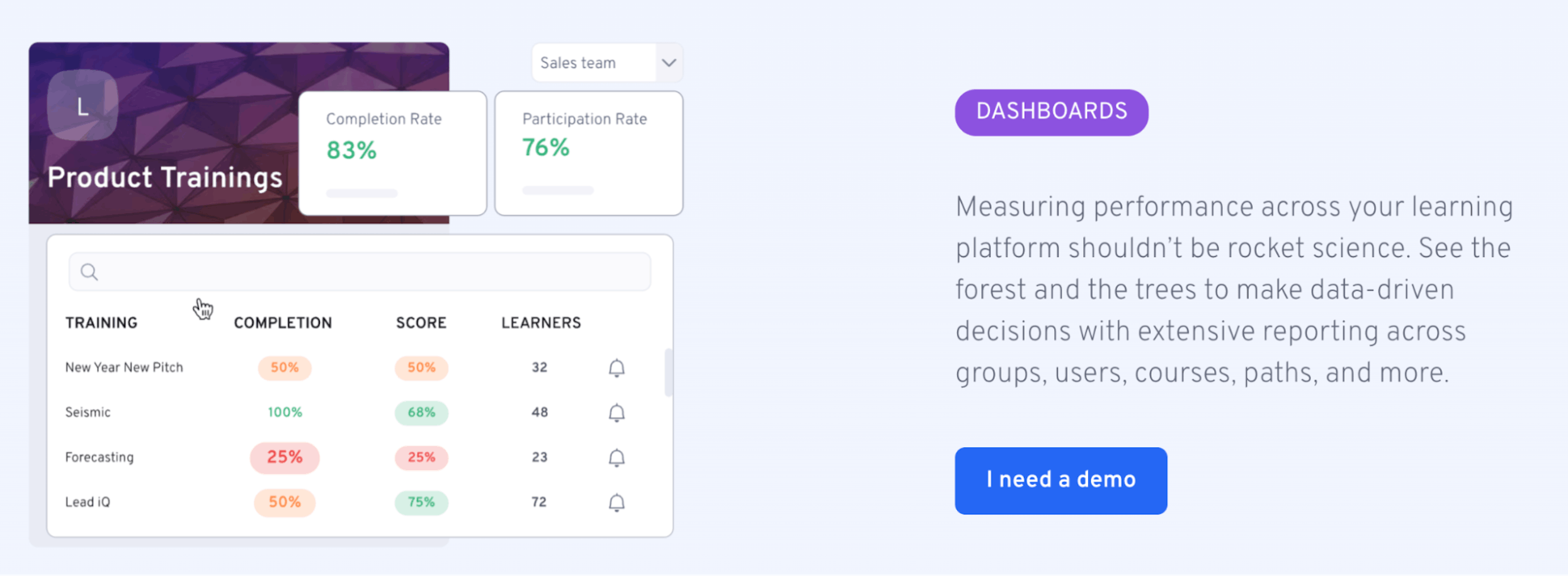Click the LEARNERS column header
The width and height of the screenshot is (1568, 576).
tap(540, 323)
